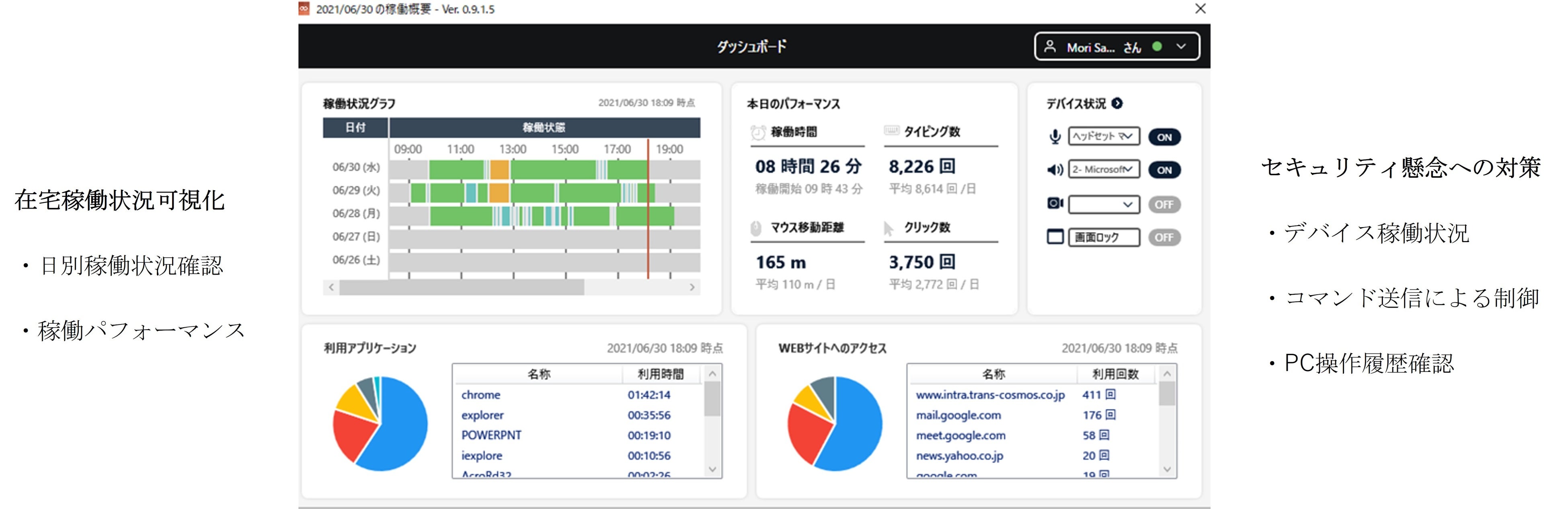Click the camera device icon
This screenshot has height=509, width=1568.
tap(1055, 203)
